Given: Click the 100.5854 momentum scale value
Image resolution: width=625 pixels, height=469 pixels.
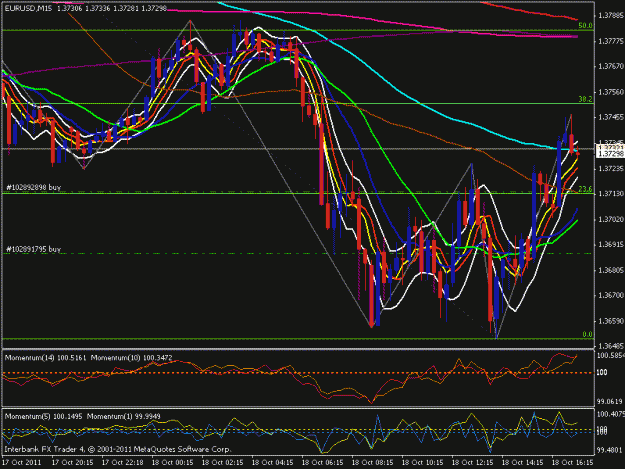Looking at the screenshot, I should click(x=611, y=355).
